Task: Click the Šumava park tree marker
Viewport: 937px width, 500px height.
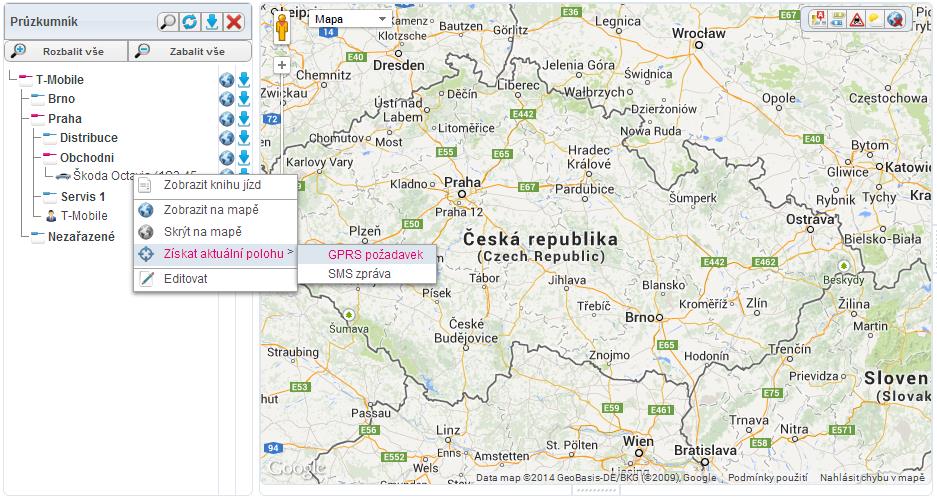Action: click(349, 314)
